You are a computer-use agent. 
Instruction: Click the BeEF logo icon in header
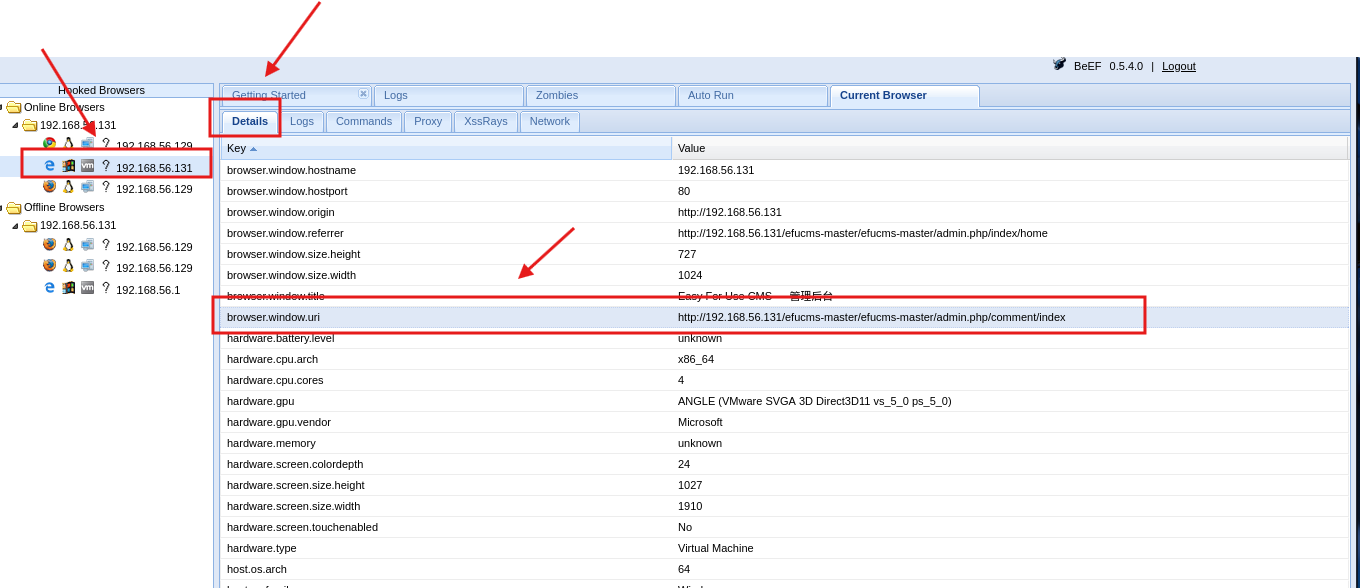click(1059, 64)
